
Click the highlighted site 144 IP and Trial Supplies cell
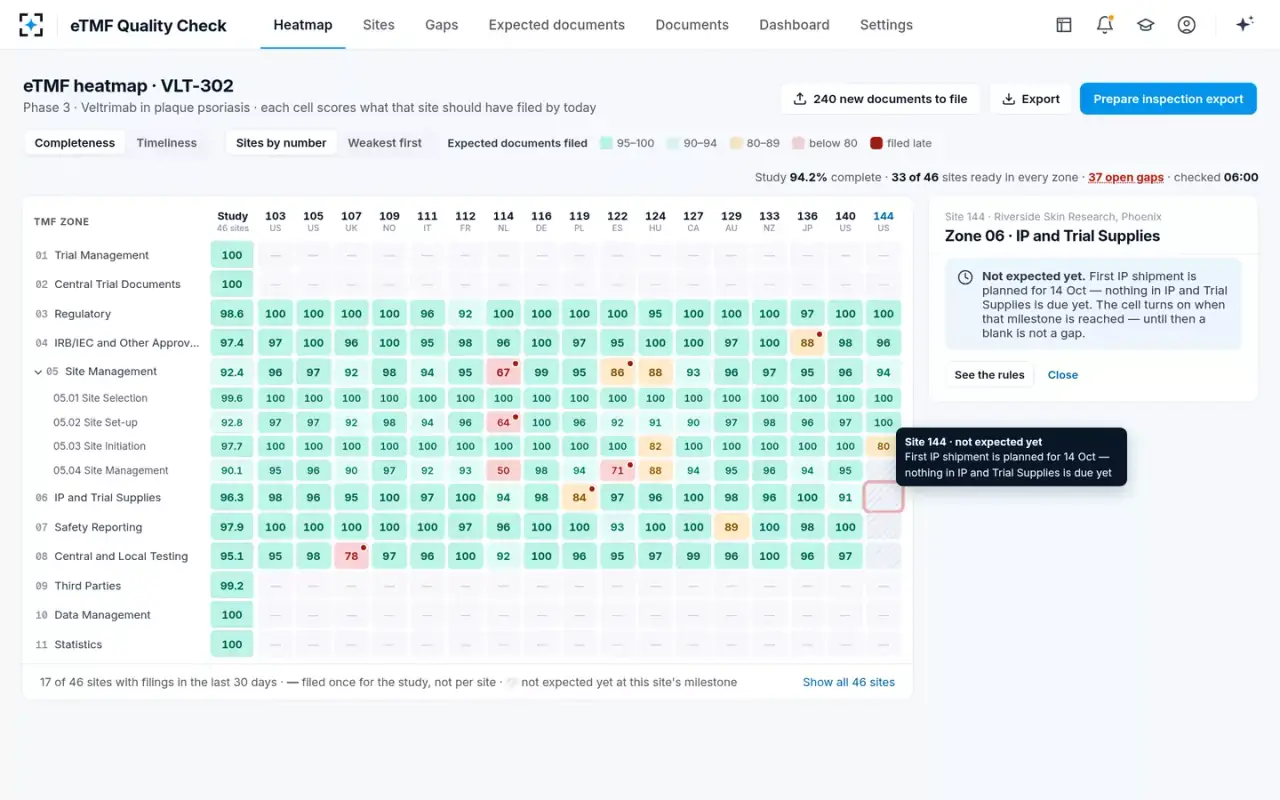click(883, 497)
